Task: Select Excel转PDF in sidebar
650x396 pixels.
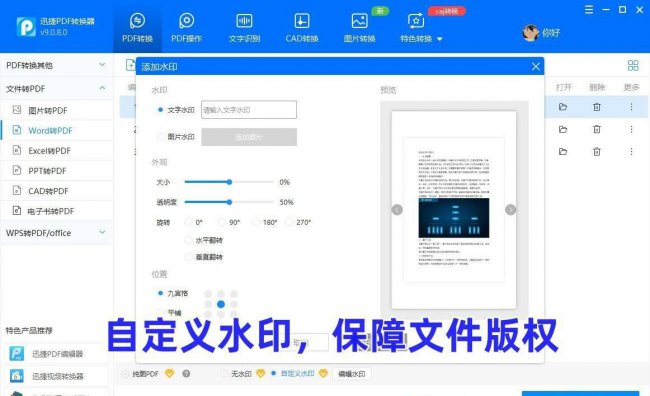Action: (x=56, y=151)
